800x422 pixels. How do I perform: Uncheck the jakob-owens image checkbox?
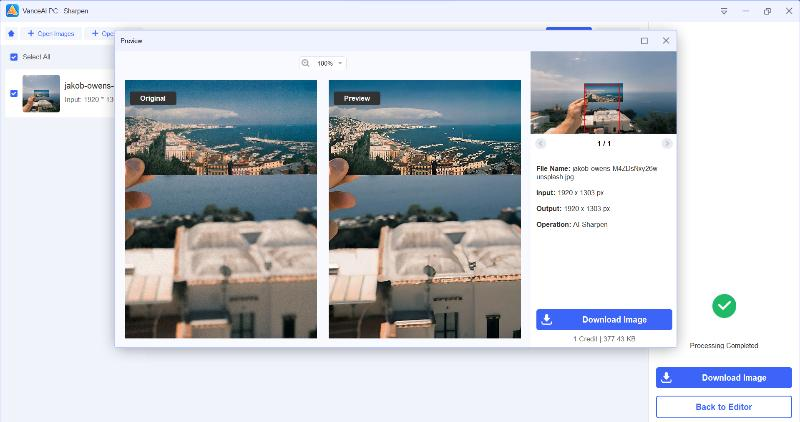tap(13, 93)
